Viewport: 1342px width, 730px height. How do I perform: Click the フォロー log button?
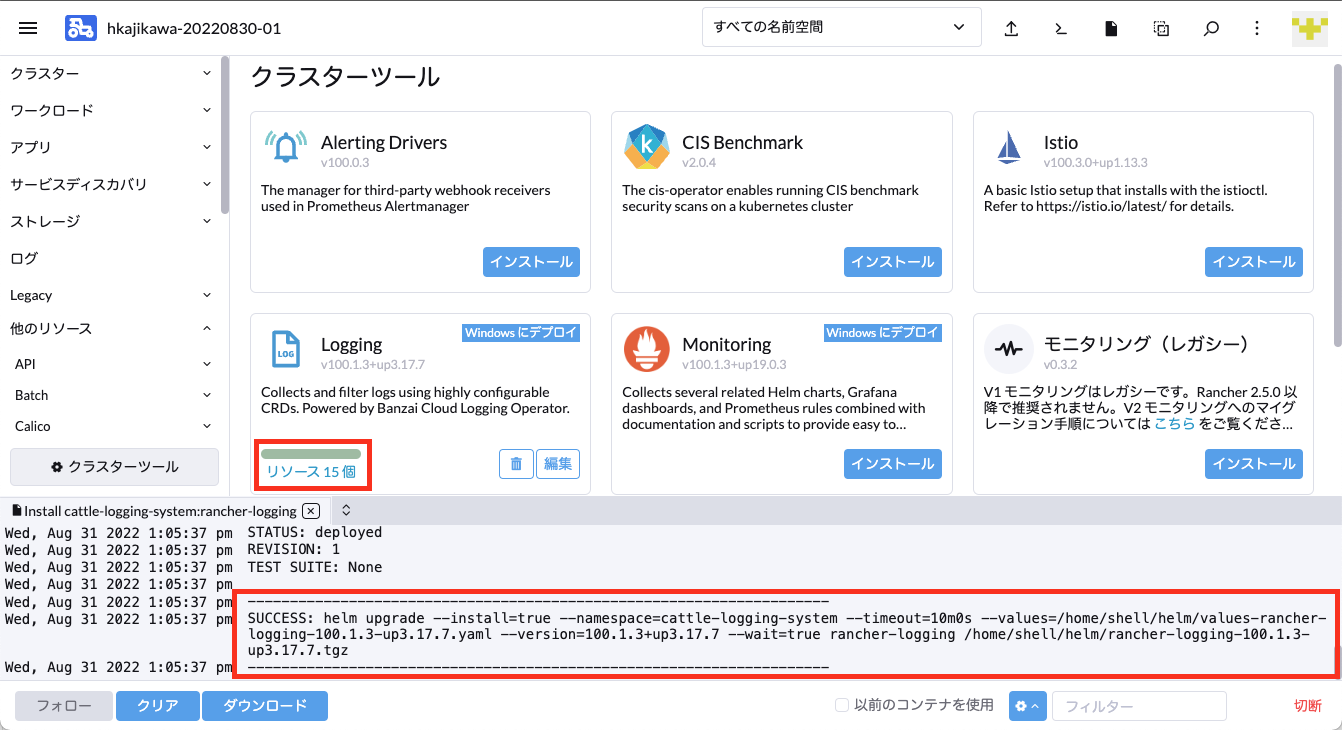point(64,706)
